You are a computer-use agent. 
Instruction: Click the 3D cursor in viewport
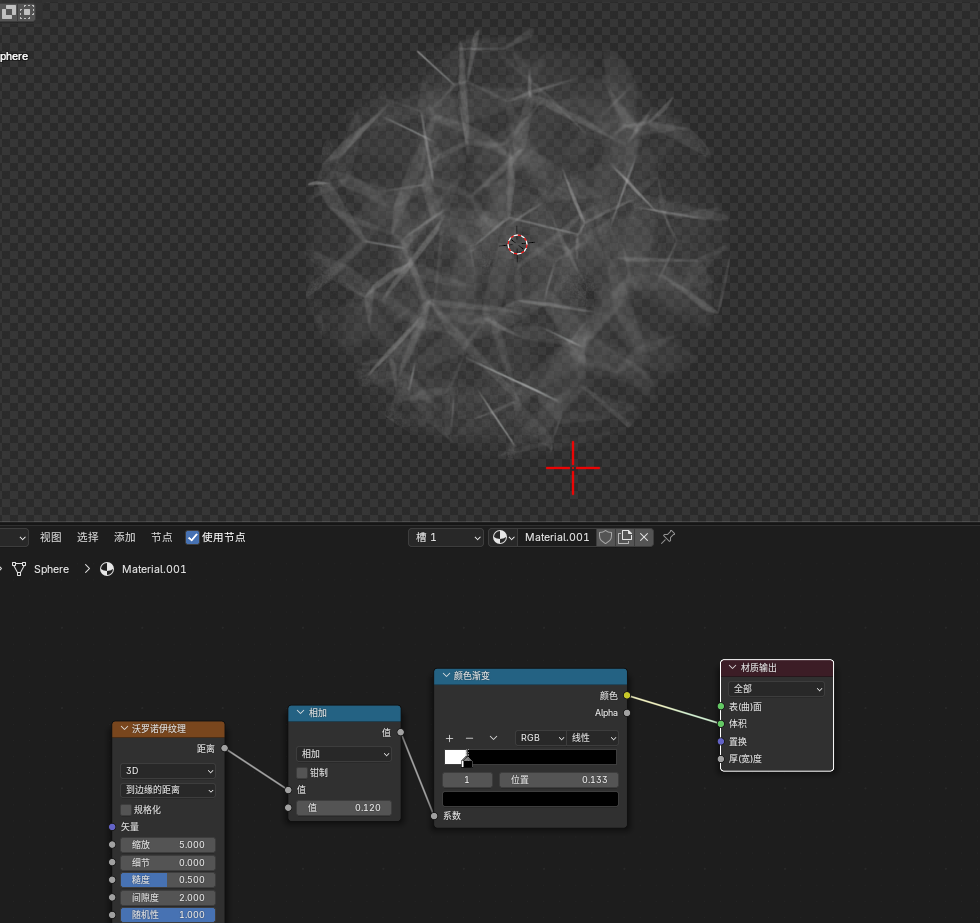518,244
